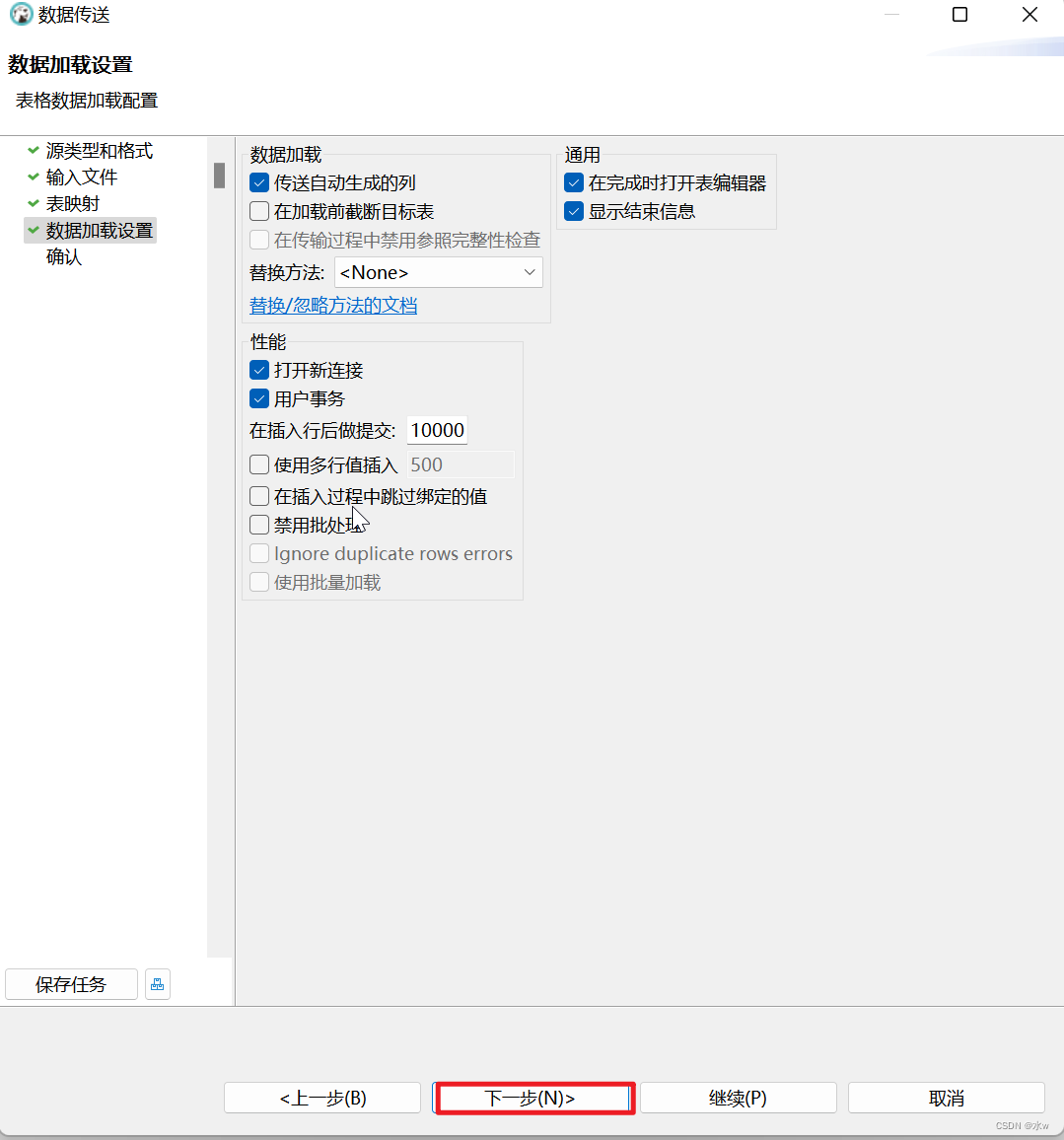
Task: Disable the 用户事务 option
Action: (258, 398)
